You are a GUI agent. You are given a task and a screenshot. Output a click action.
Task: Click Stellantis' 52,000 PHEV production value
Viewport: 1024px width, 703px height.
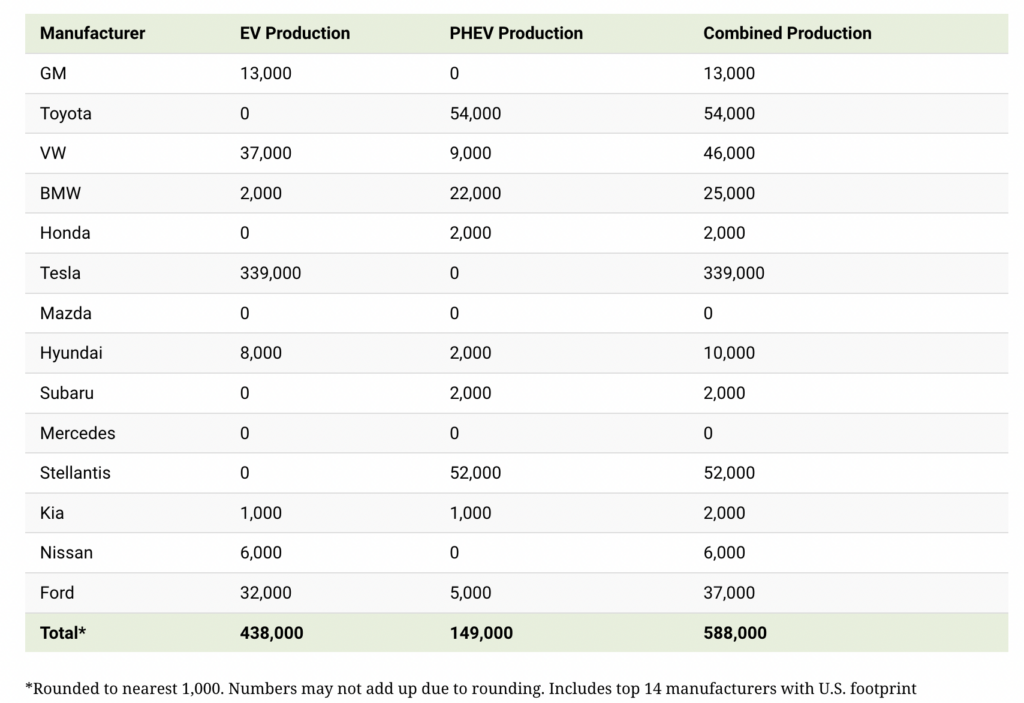(475, 473)
